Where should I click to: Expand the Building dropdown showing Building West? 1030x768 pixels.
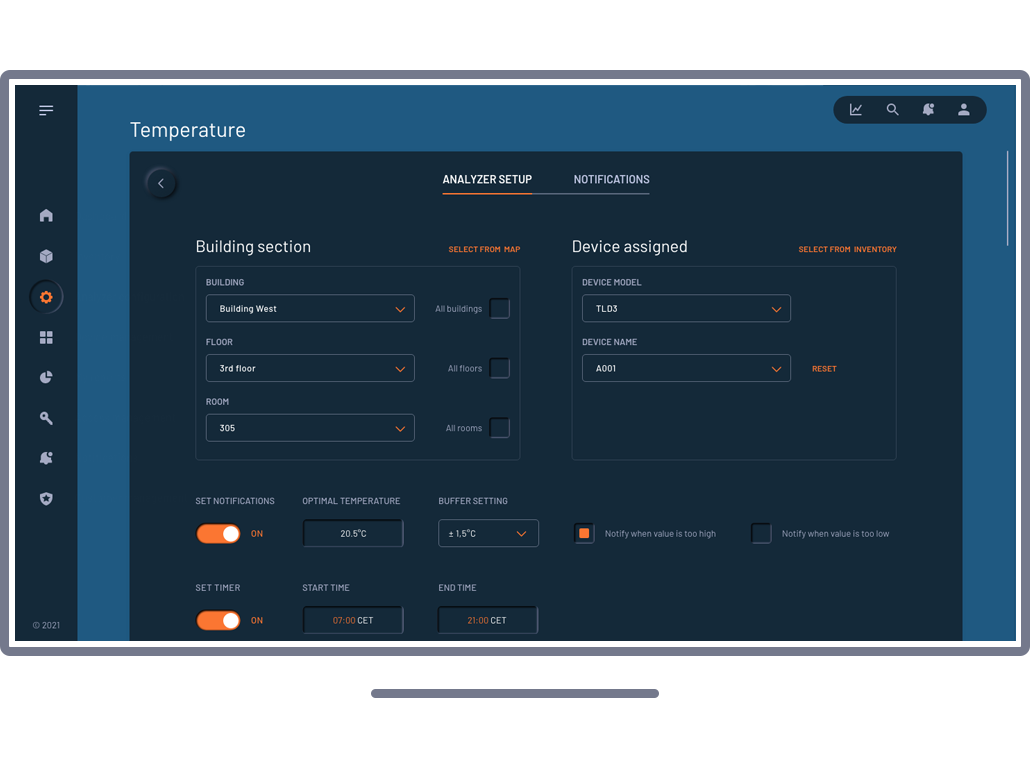pos(310,309)
